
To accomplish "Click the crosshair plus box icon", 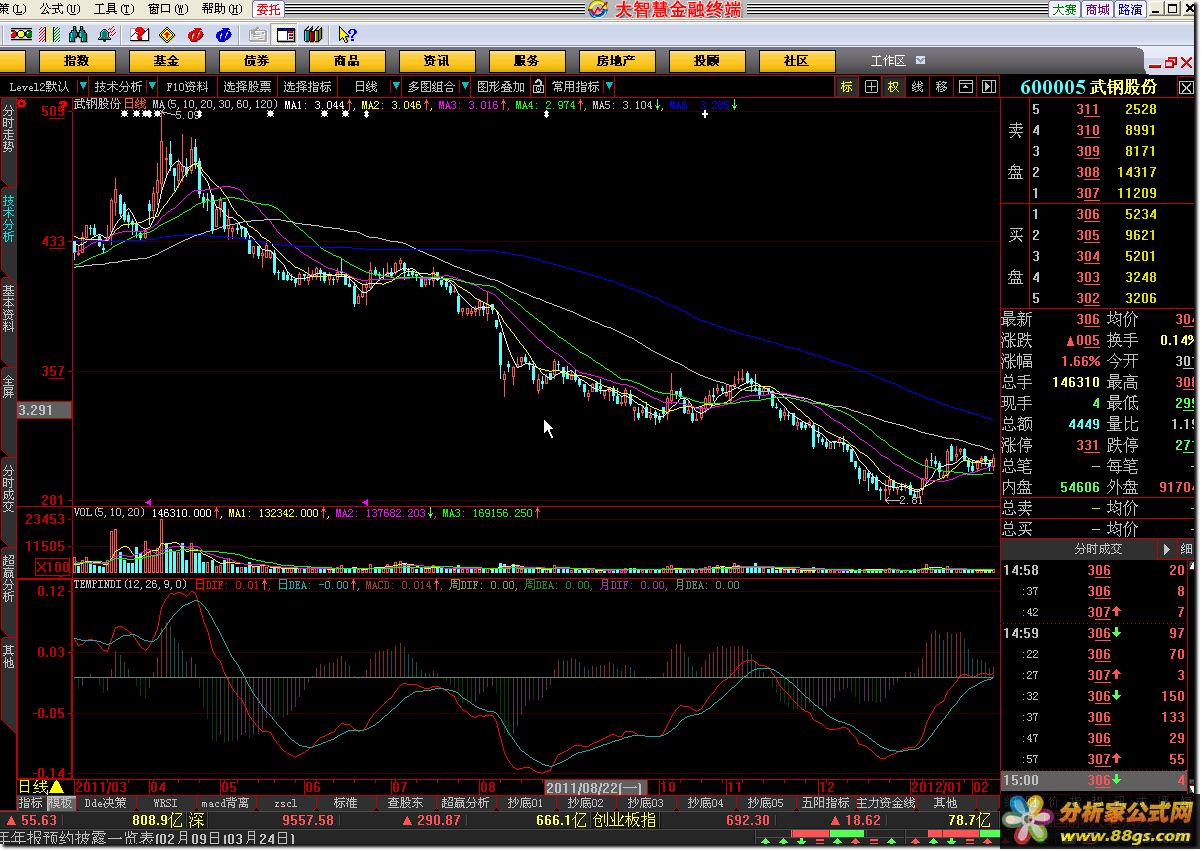I will click(871, 87).
